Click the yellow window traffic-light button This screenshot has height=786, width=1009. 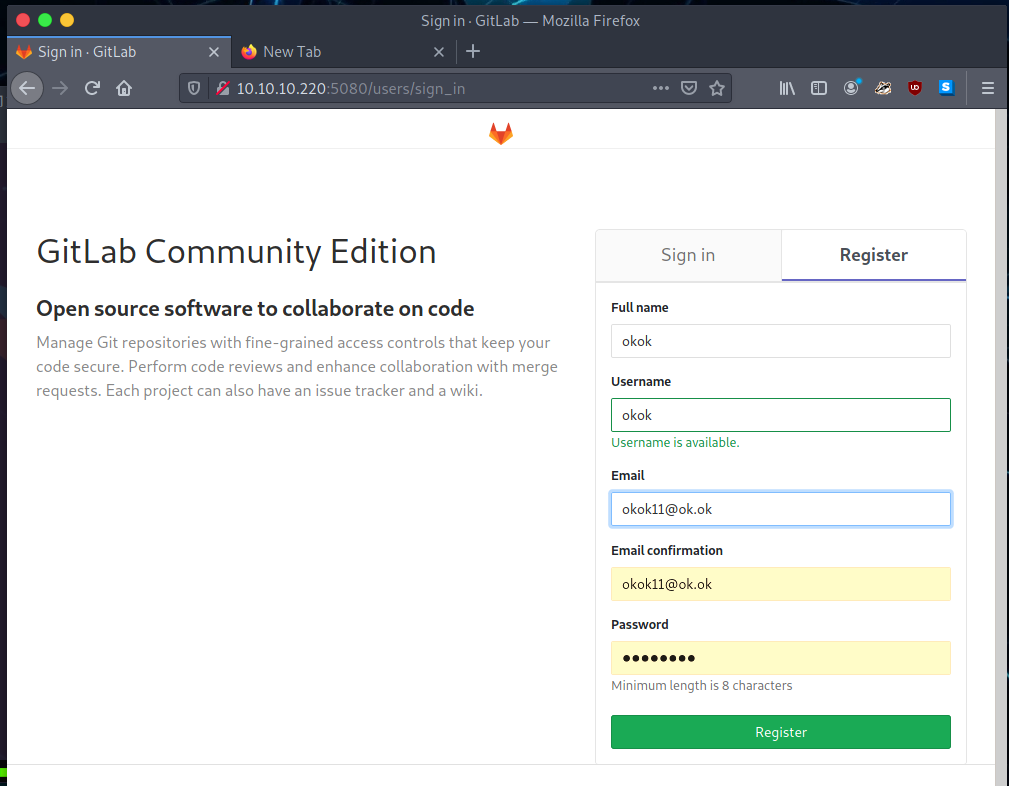[x=67, y=20]
